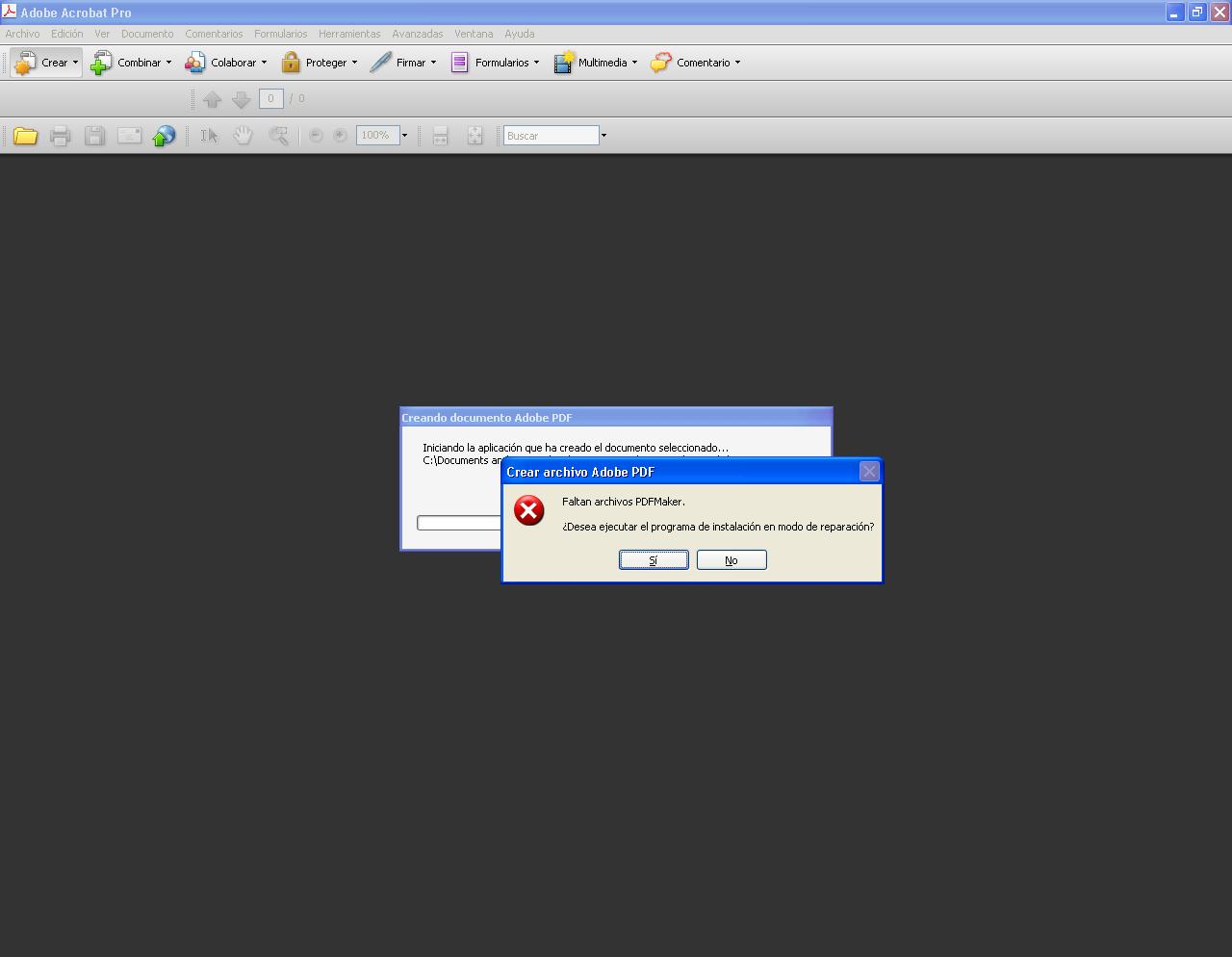Click the Crear PDF icon
The height and width of the screenshot is (957, 1232).
click(25, 63)
